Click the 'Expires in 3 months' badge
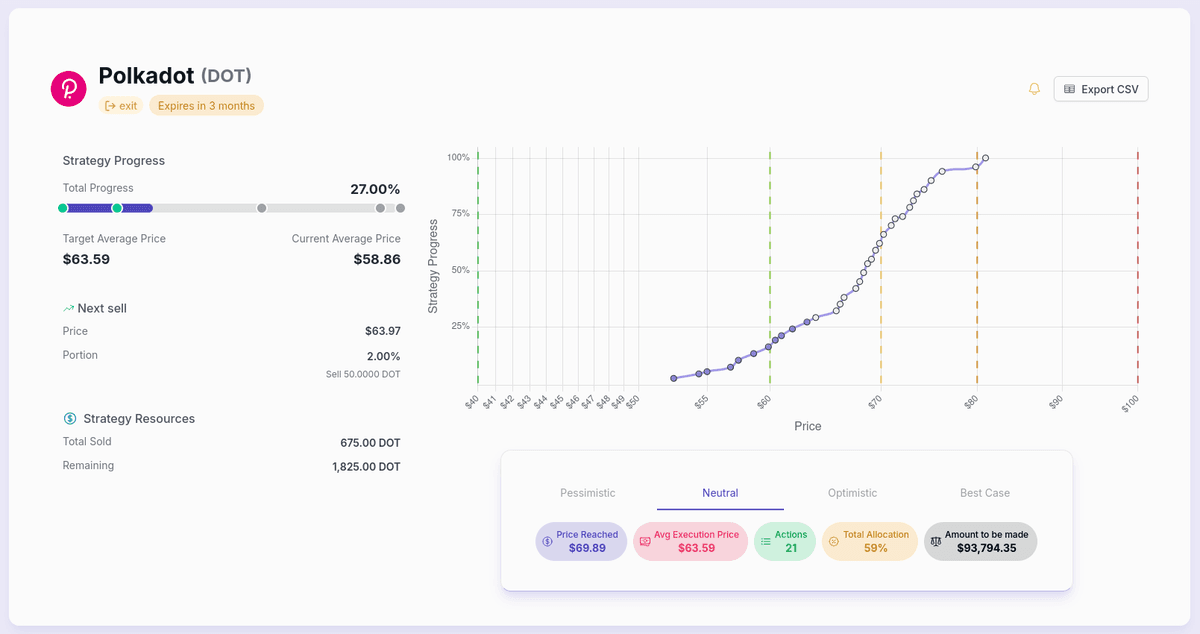Image resolution: width=1200 pixels, height=634 pixels. point(207,105)
